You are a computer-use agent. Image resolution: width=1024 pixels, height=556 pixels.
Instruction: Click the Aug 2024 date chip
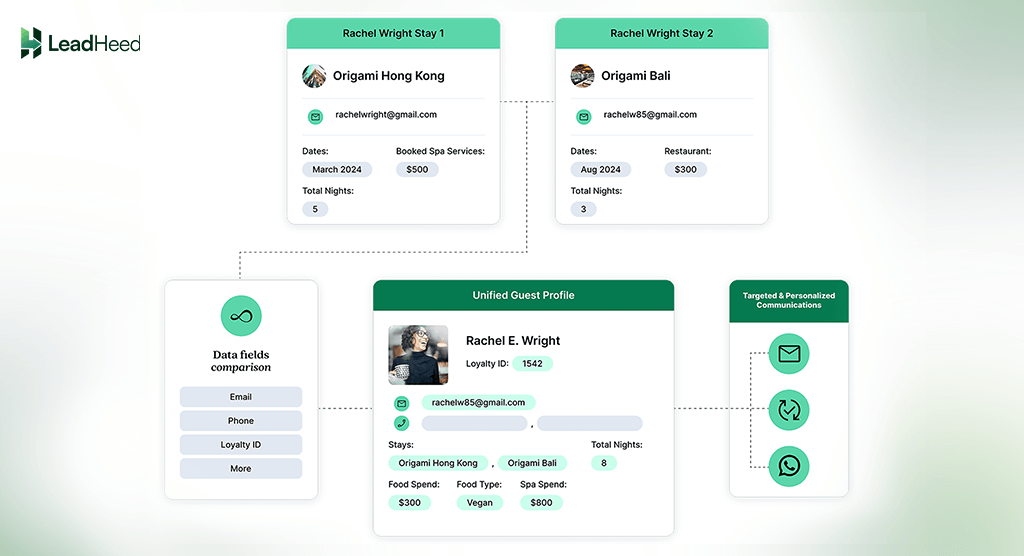[x=601, y=169]
